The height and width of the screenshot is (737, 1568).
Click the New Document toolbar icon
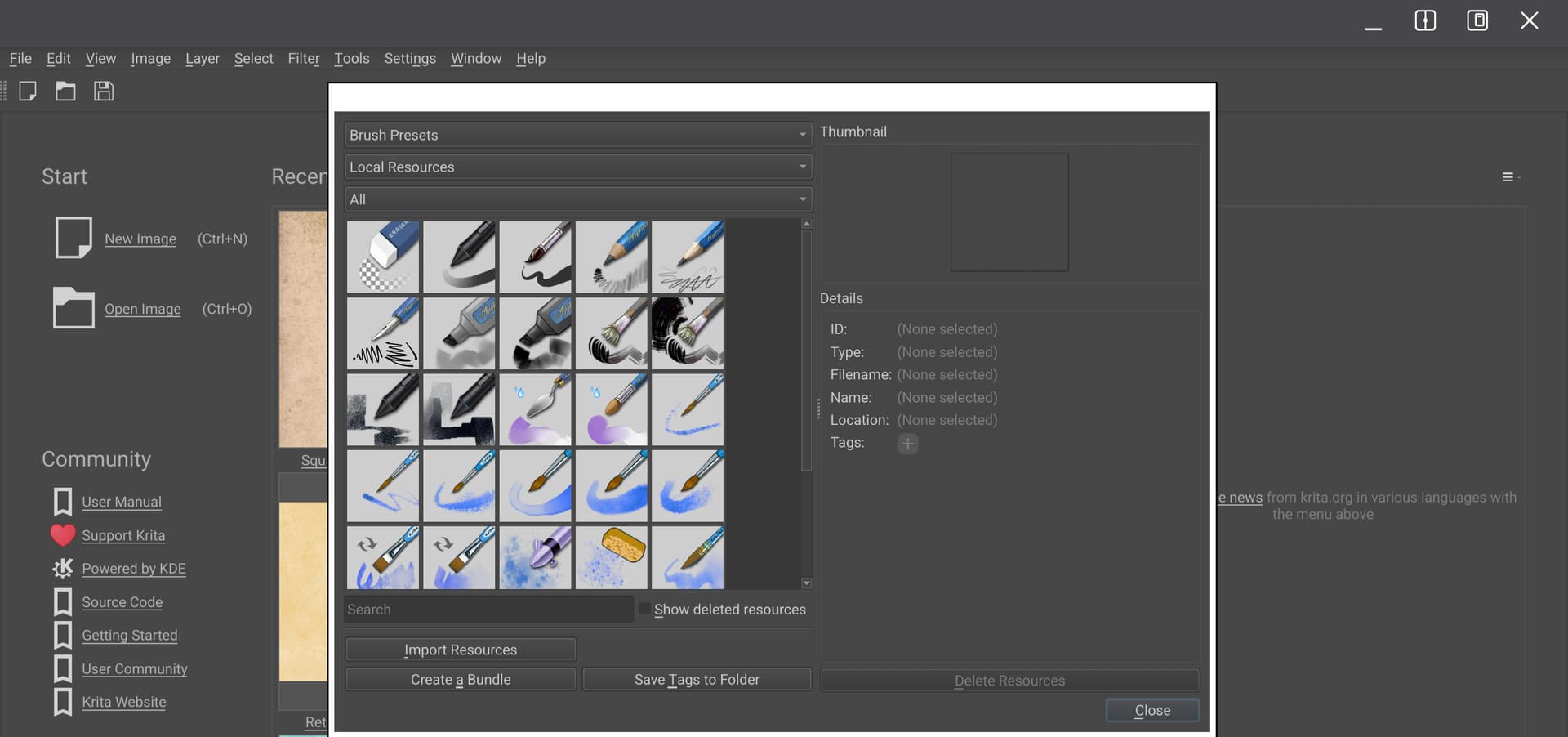tap(28, 91)
